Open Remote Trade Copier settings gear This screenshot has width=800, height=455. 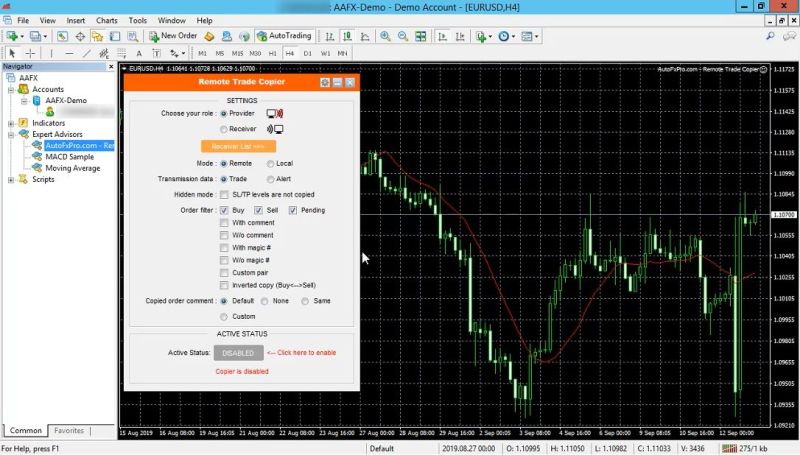tap(325, 82)
